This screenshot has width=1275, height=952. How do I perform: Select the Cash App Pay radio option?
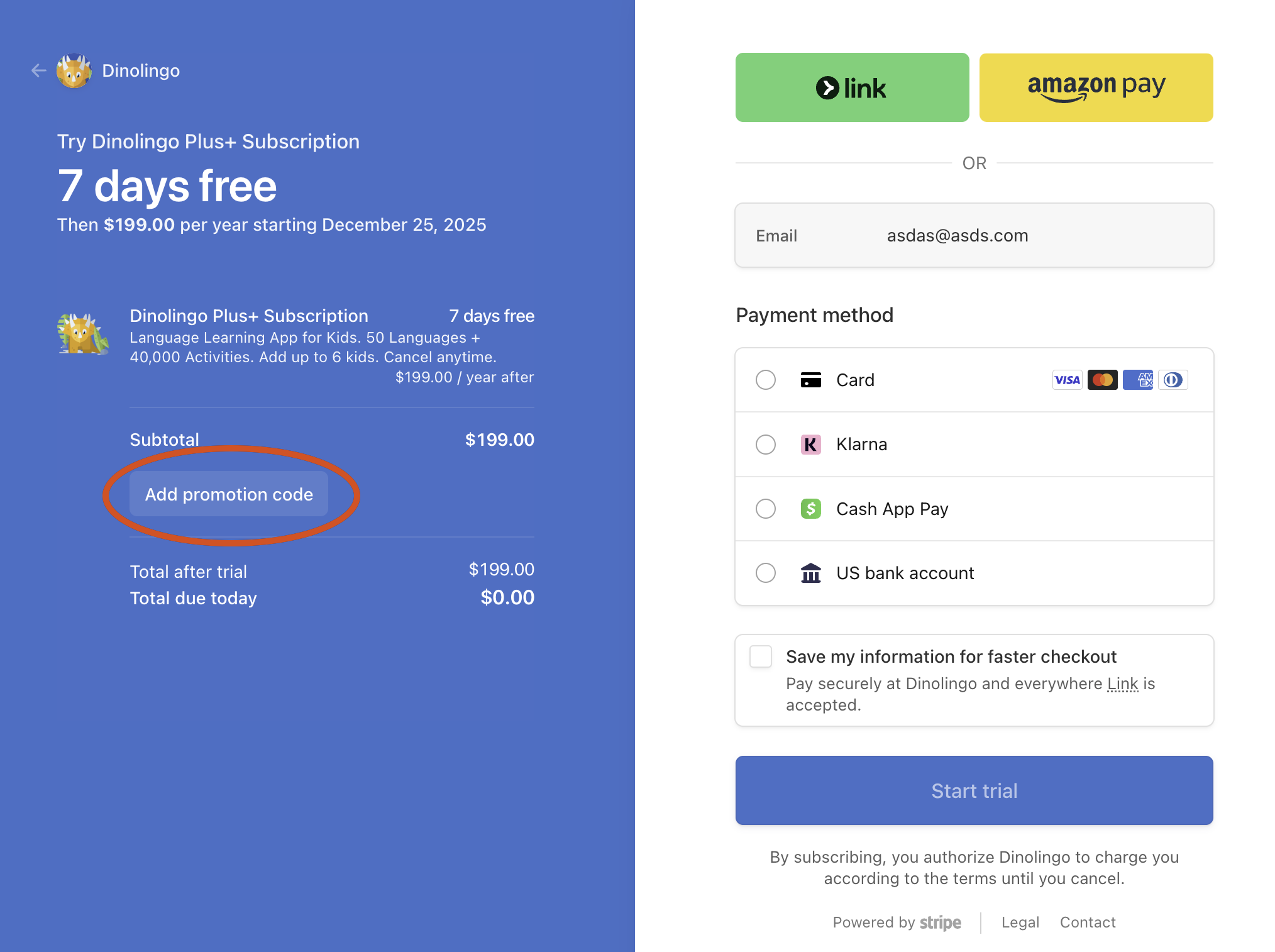coord(765,509)
